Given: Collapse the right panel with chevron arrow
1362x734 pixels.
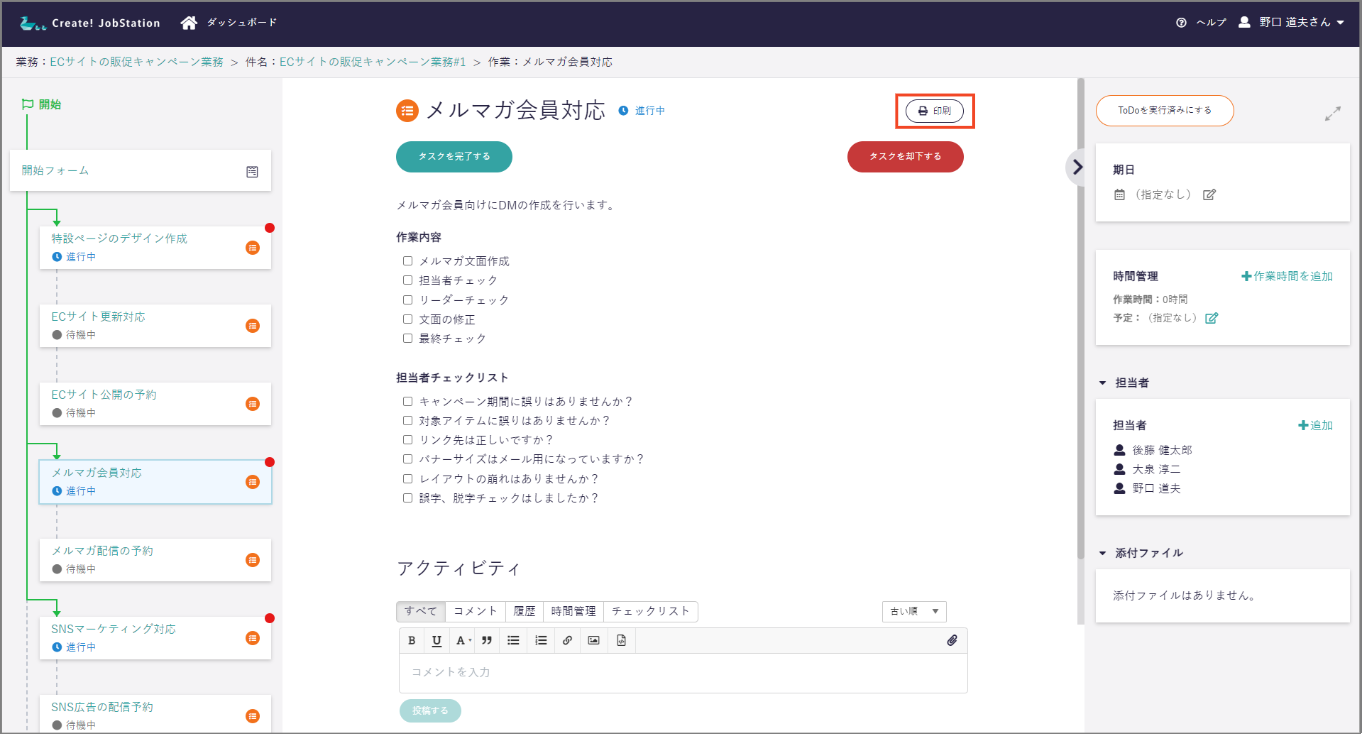Looking at the screenshot, I should pyautogui.click(x=1077, y=167).
